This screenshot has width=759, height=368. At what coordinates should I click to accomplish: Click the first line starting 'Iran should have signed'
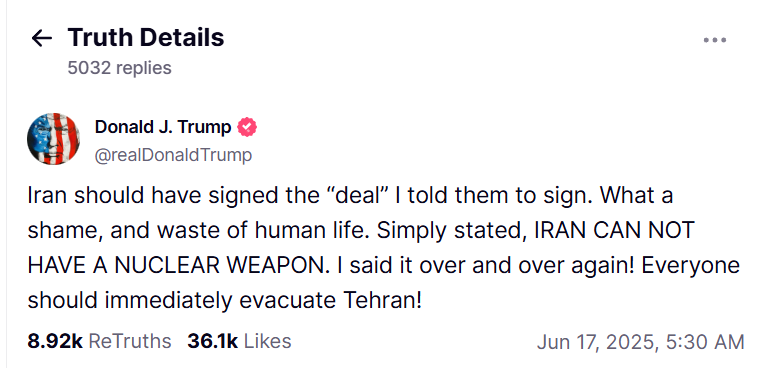350,196
